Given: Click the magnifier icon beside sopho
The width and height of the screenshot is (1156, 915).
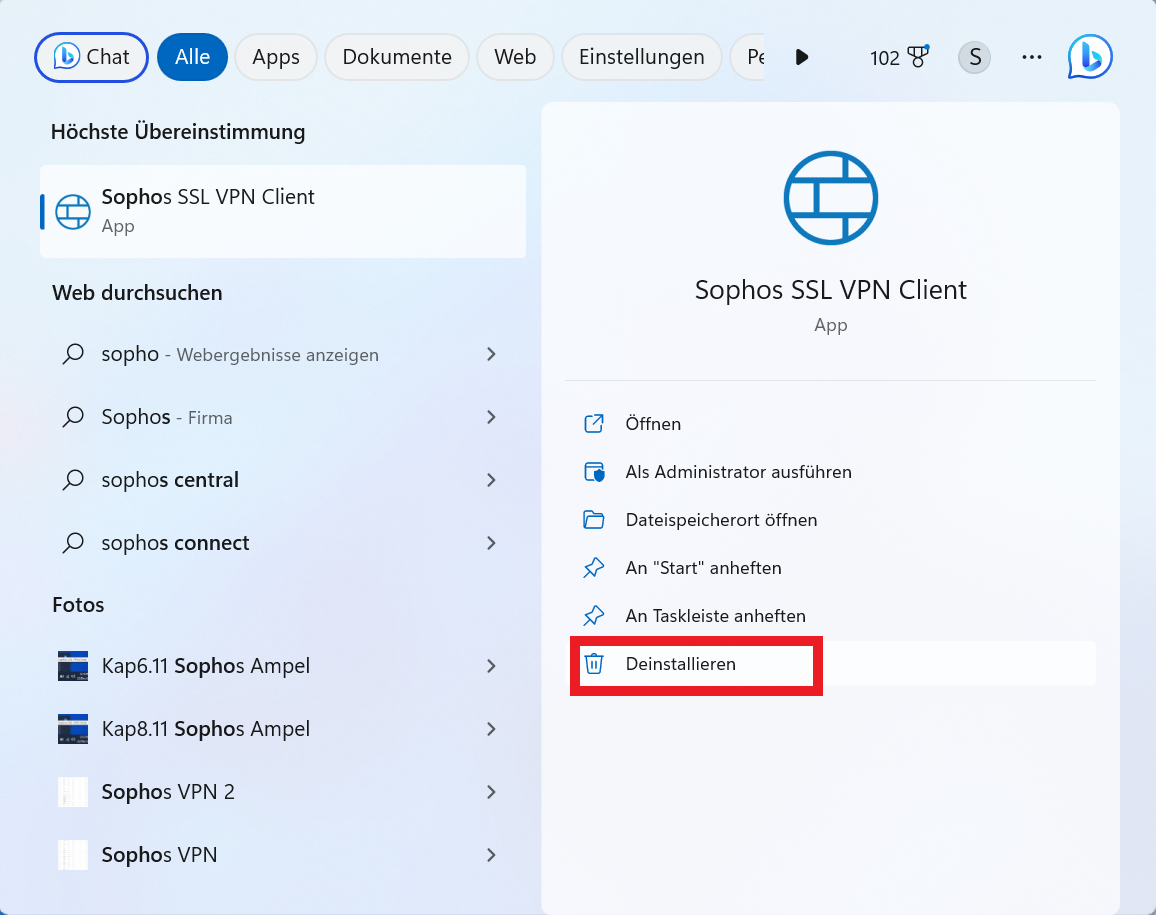Looking at the screenshot, I should click(x=73, y=354).
